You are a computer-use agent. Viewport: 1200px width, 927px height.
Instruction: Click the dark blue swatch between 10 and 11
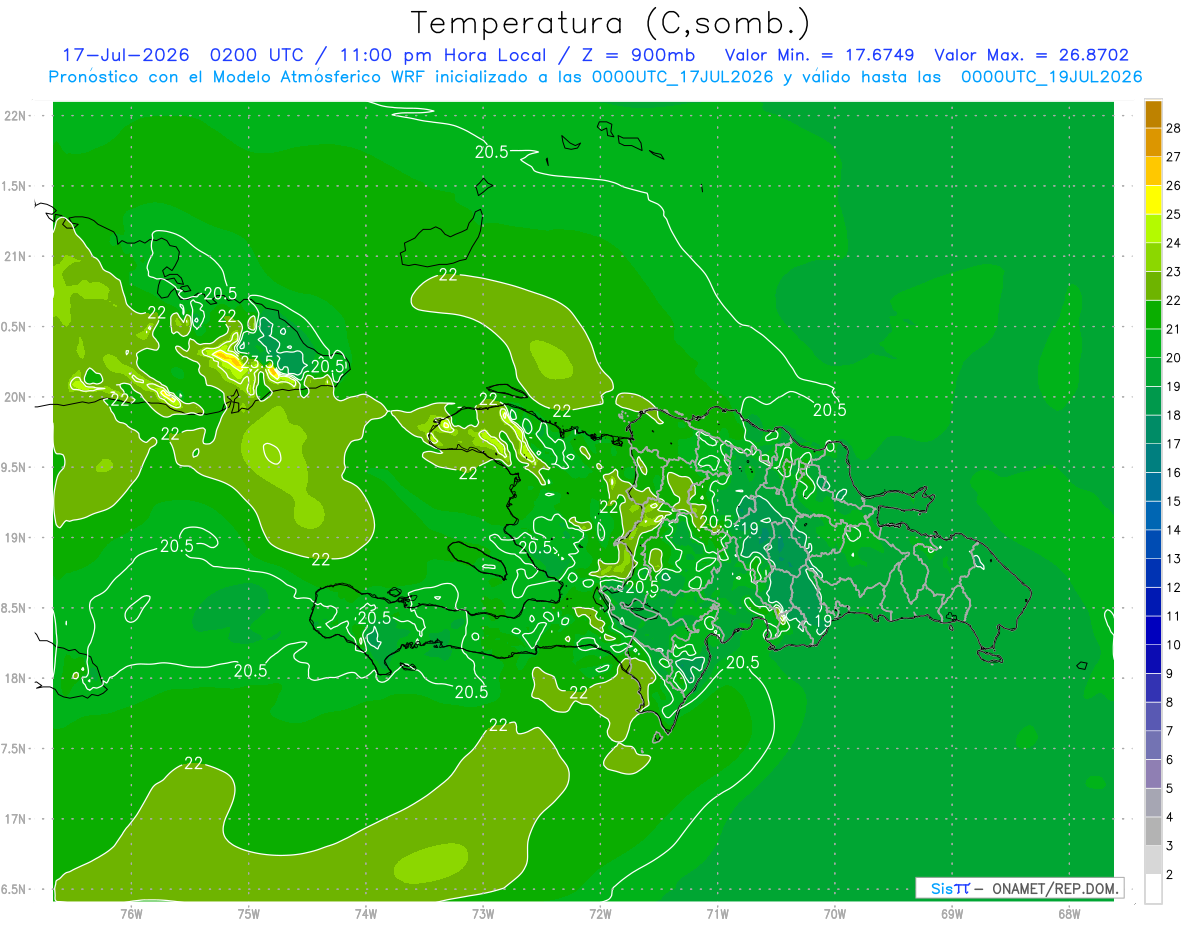coord(1153,631)
